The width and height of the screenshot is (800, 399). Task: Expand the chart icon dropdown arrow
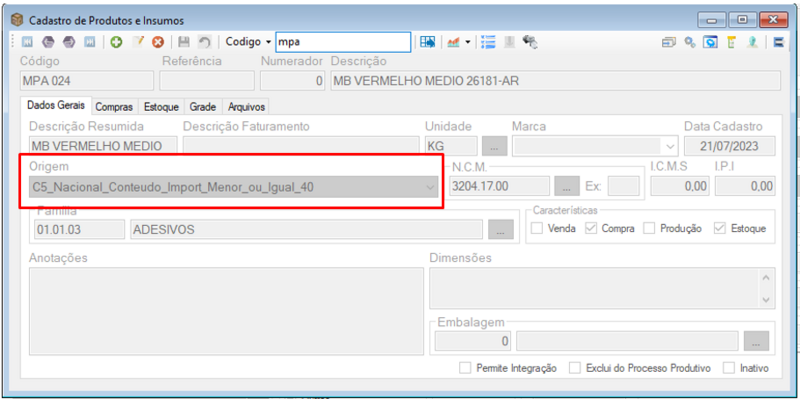[x=467, y=42]
